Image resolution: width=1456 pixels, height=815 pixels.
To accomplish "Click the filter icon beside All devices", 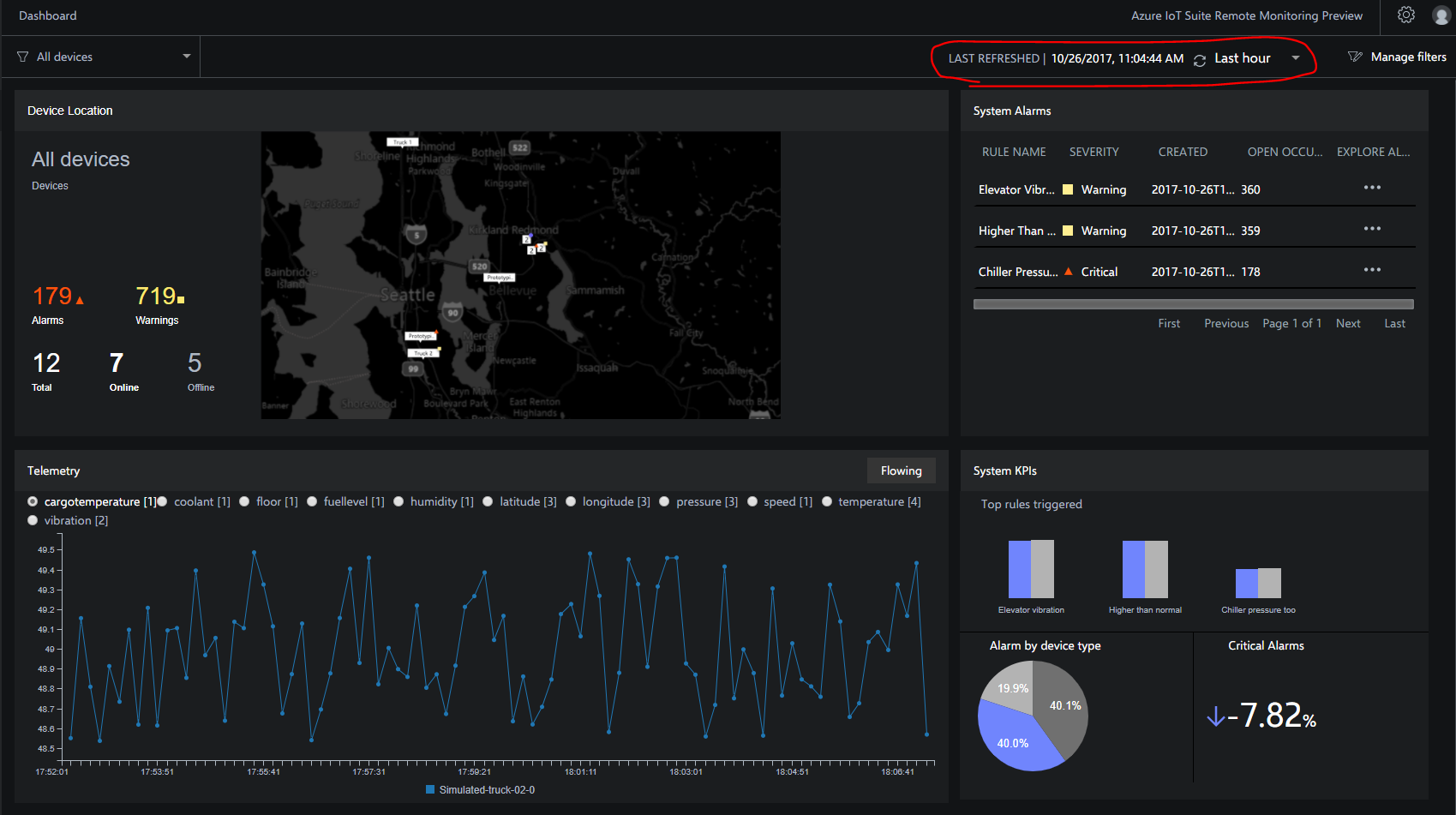I will 21,56.
